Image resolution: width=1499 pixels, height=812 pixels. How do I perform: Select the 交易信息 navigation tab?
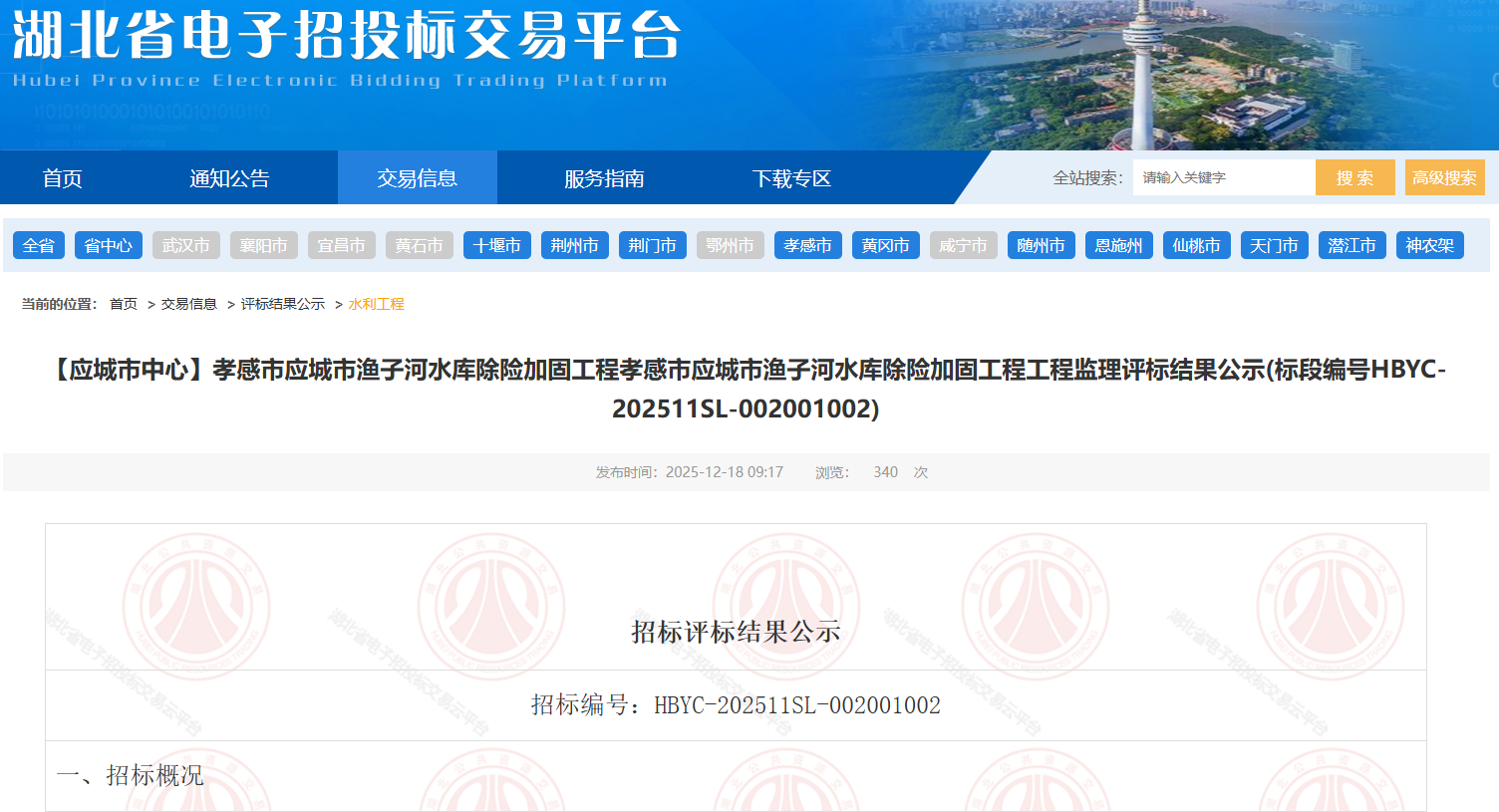417,178
